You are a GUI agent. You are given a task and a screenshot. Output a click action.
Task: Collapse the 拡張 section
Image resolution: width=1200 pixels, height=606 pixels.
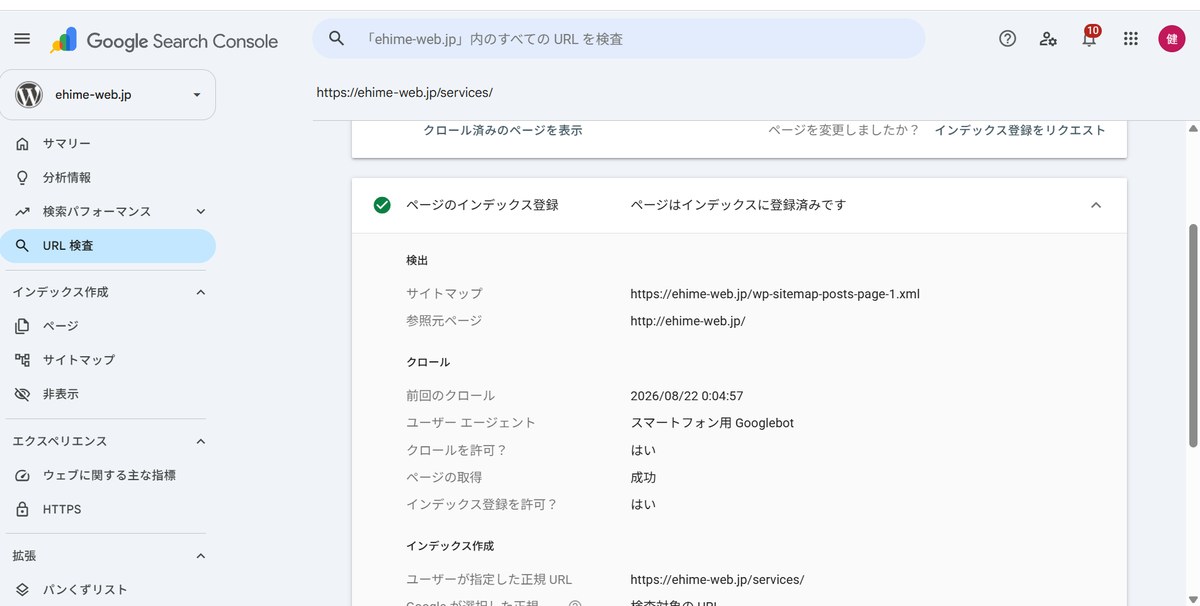[200, 556]
